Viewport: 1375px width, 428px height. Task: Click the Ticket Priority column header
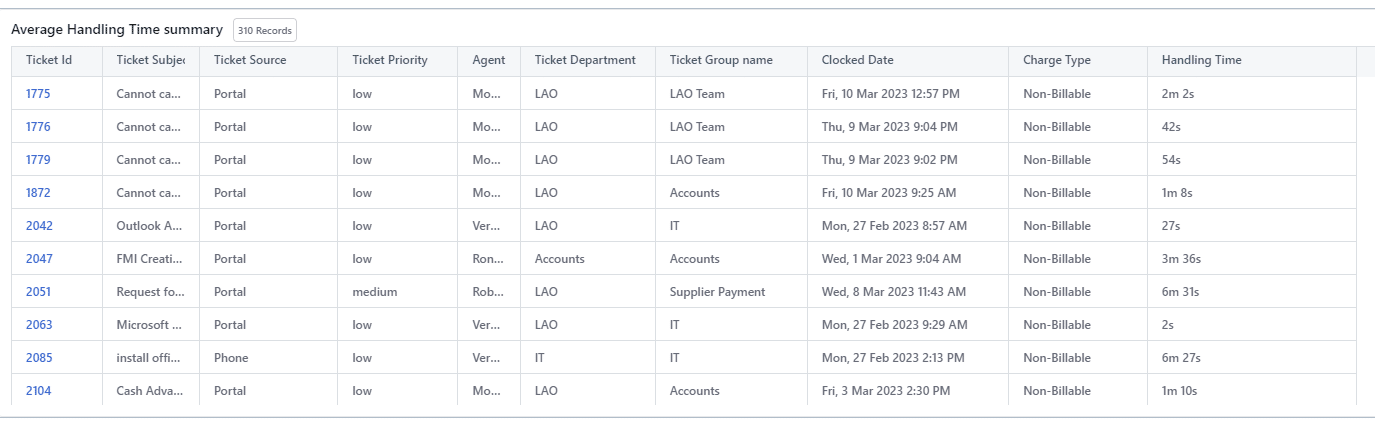[390, 60]
